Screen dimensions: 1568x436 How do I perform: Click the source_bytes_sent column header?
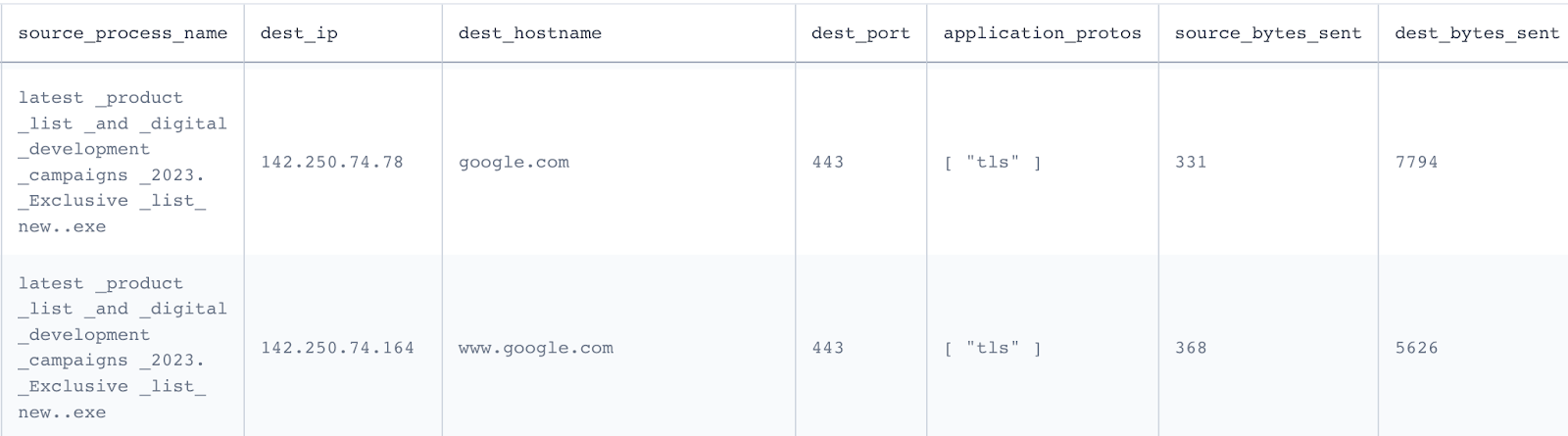tap(1268, 33)
